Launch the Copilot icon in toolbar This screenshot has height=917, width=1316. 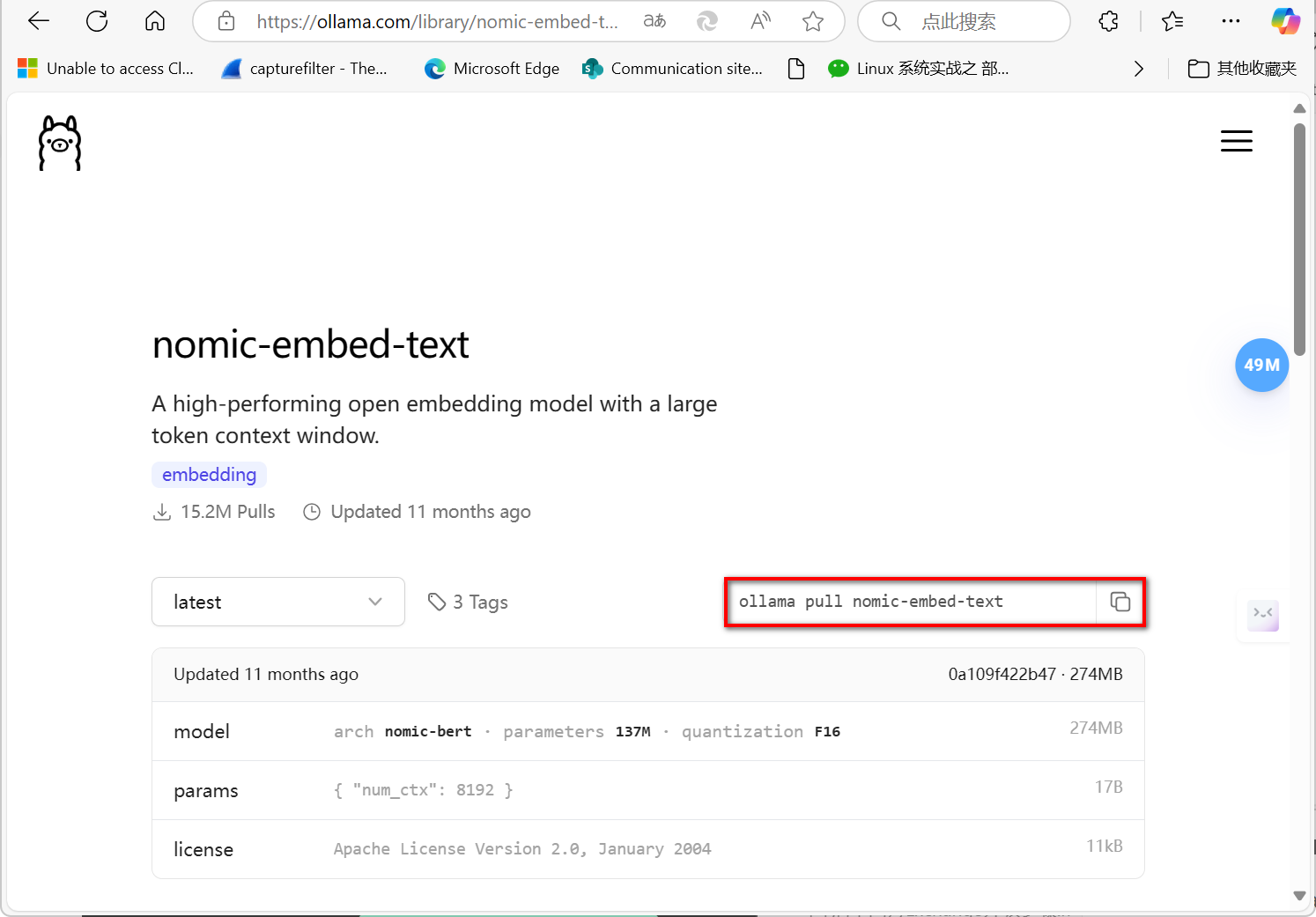[1285, 21]
